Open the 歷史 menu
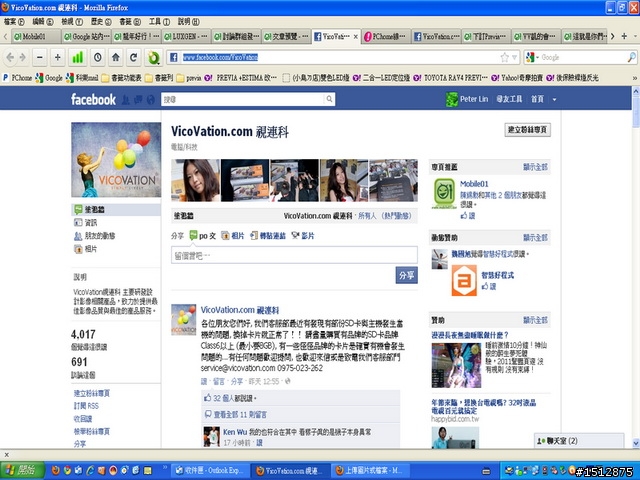The height and width of the screenshot is (480, 640). (101, 22)
